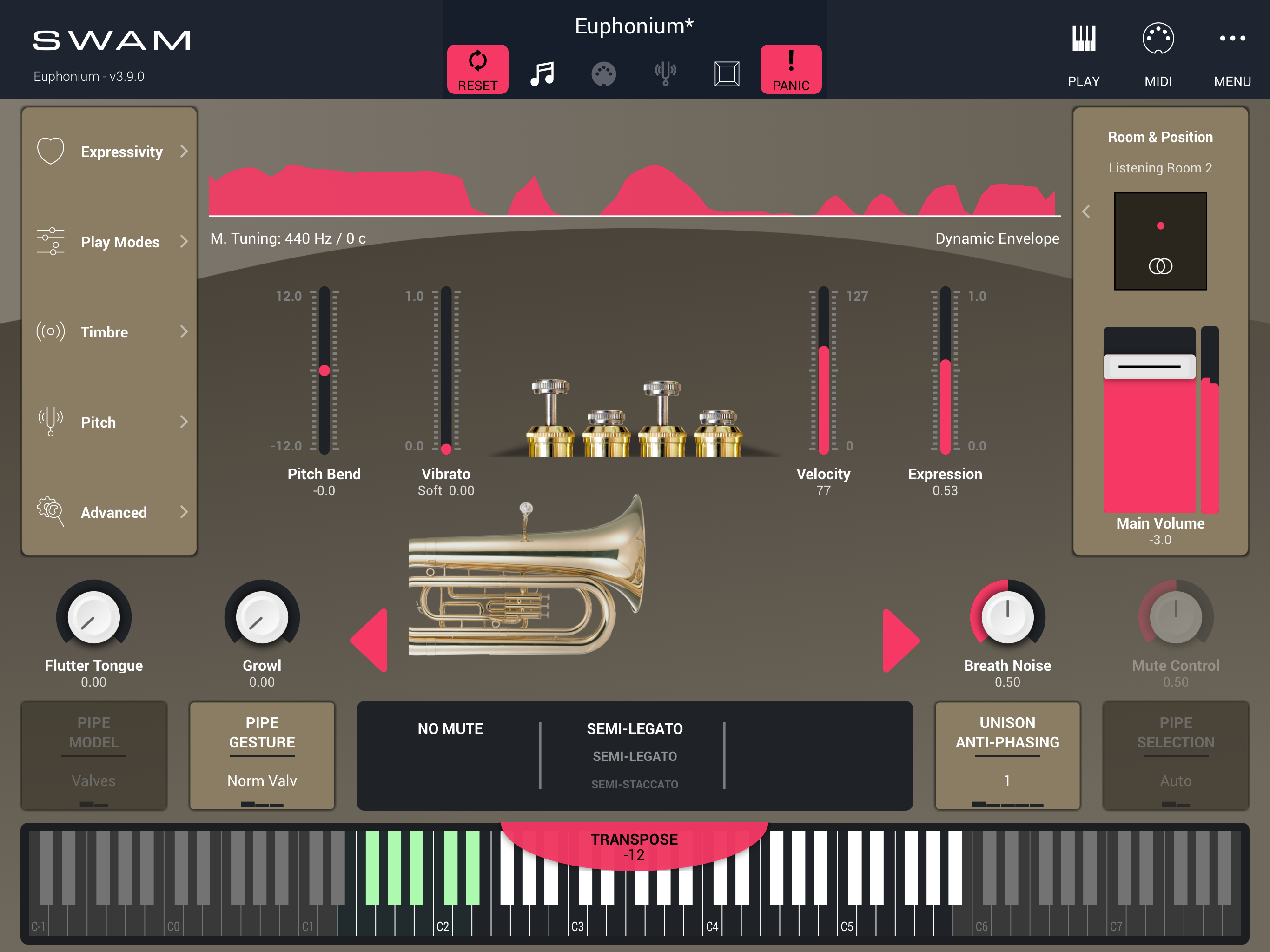The height and width of the screenshot is (952, 1270).
Task: Toggle the PIPE MODEL Valves selector
Action: (x=93, y=755)
